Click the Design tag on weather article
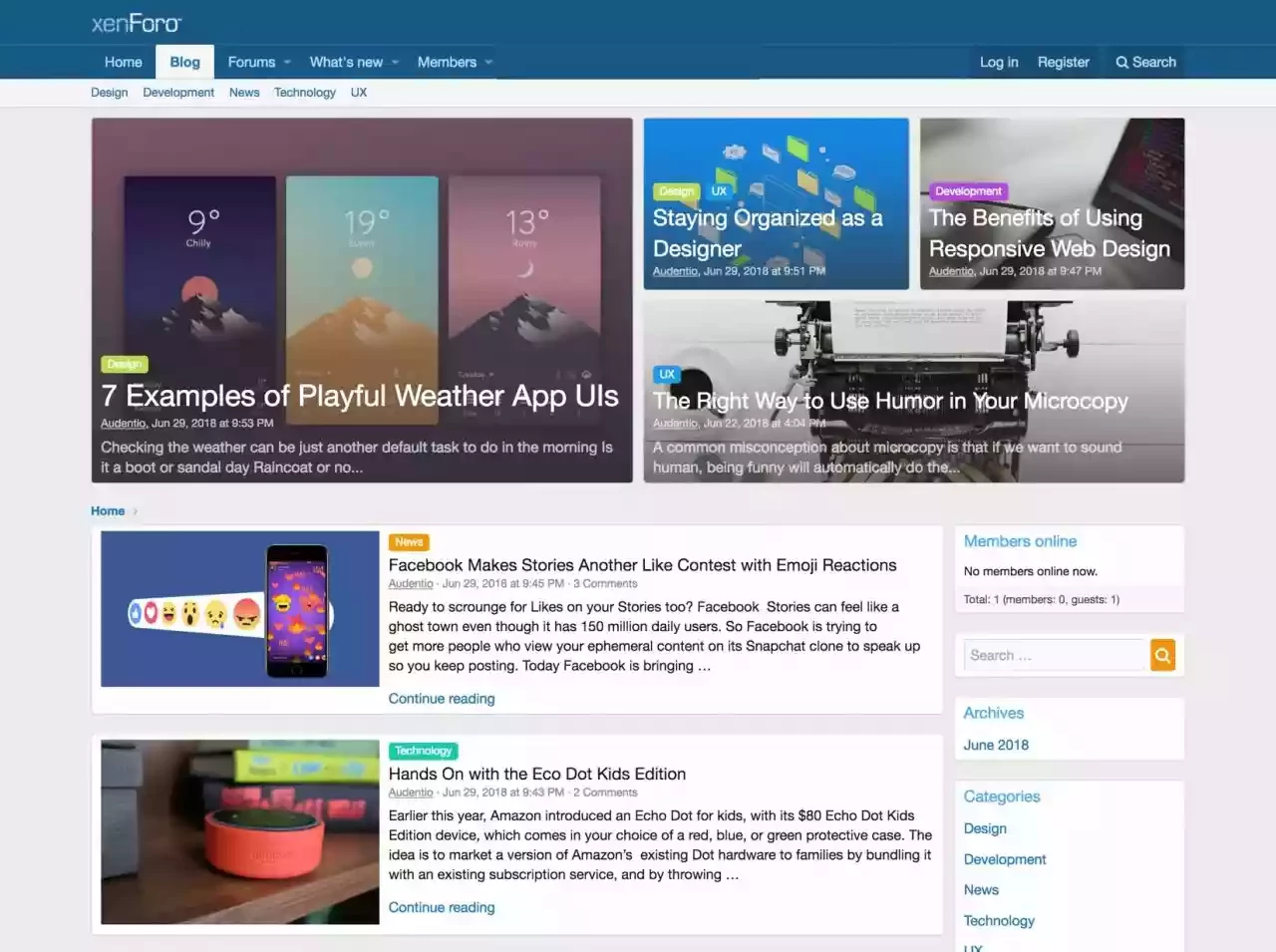Screen dimensions: 1276x952 coord(125,364)
